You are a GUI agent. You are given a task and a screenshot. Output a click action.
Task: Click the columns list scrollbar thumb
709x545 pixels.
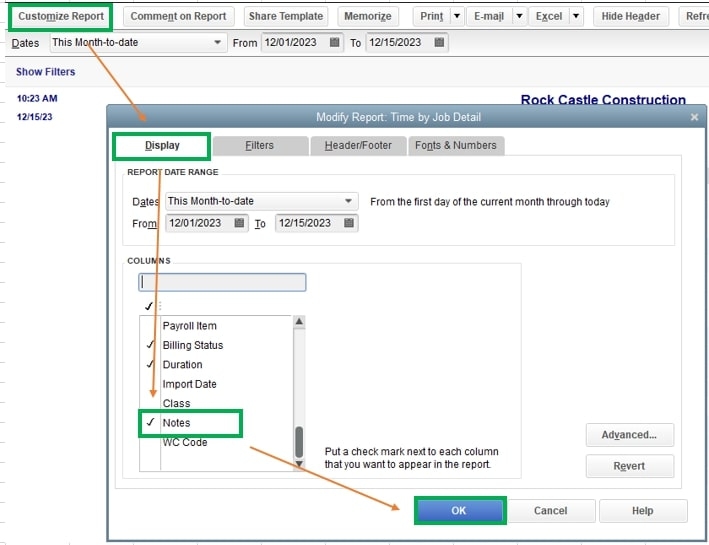[299, 442]
